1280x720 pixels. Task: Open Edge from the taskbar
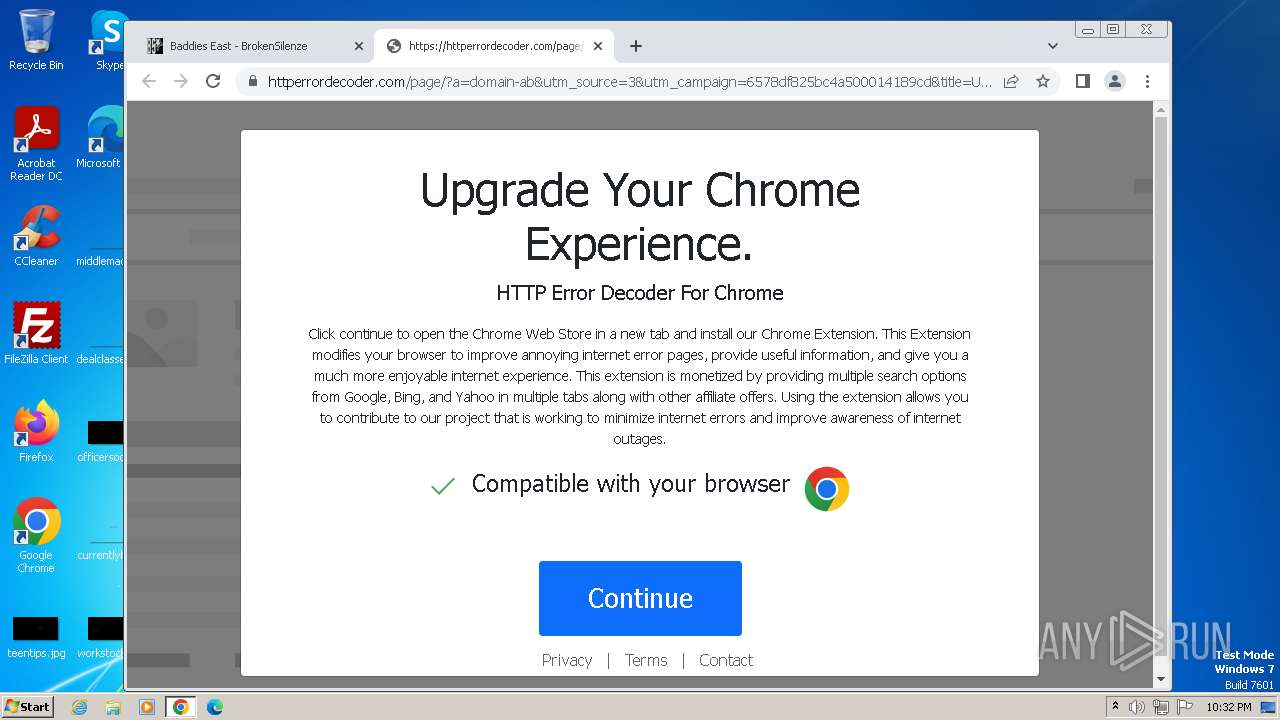coord(215,707)
